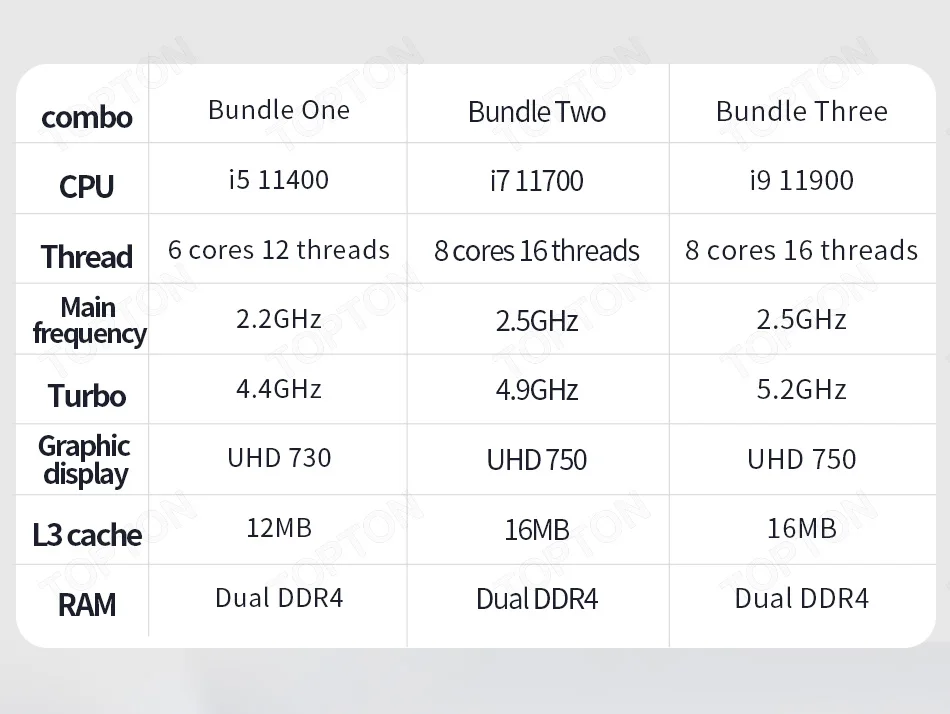
Task: Click the Thread row label
Action: (x=87, y=257)
